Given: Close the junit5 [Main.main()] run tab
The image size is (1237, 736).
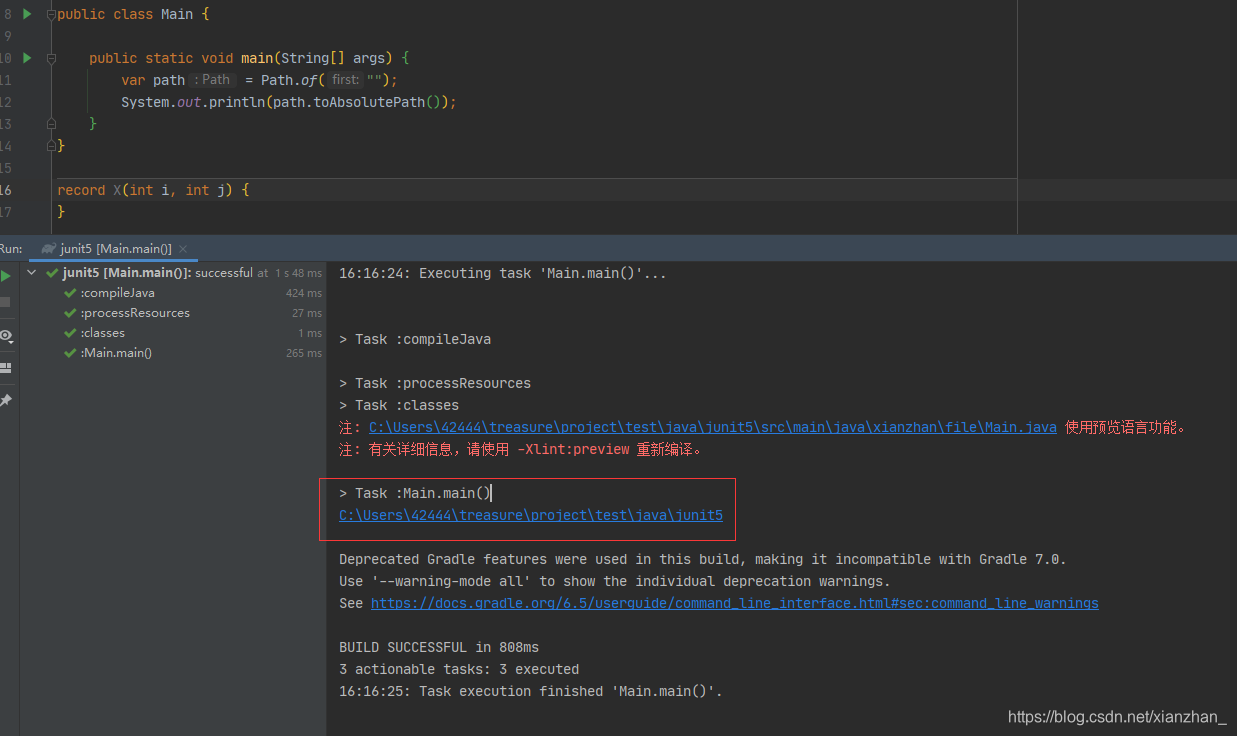Looking at the screenshot, I should pos(182,248).
